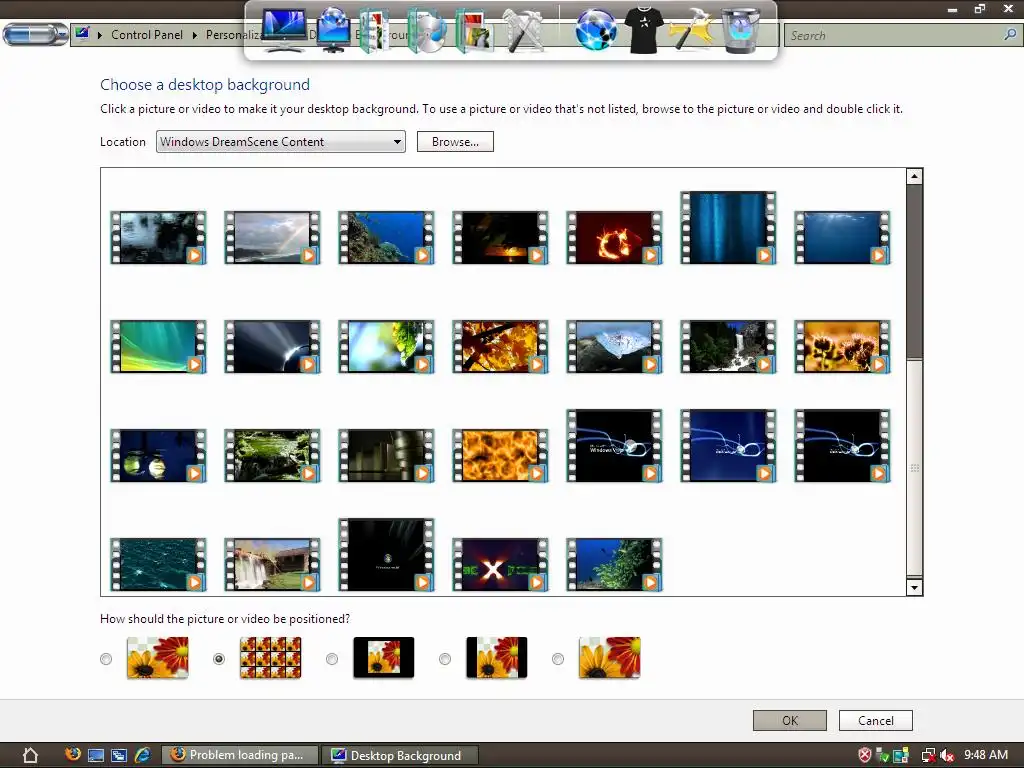Expand breadcrumb arrow before Control Panel
Image resolution: width=1024 pixels, height=768 pixels.
click(100, 35)
